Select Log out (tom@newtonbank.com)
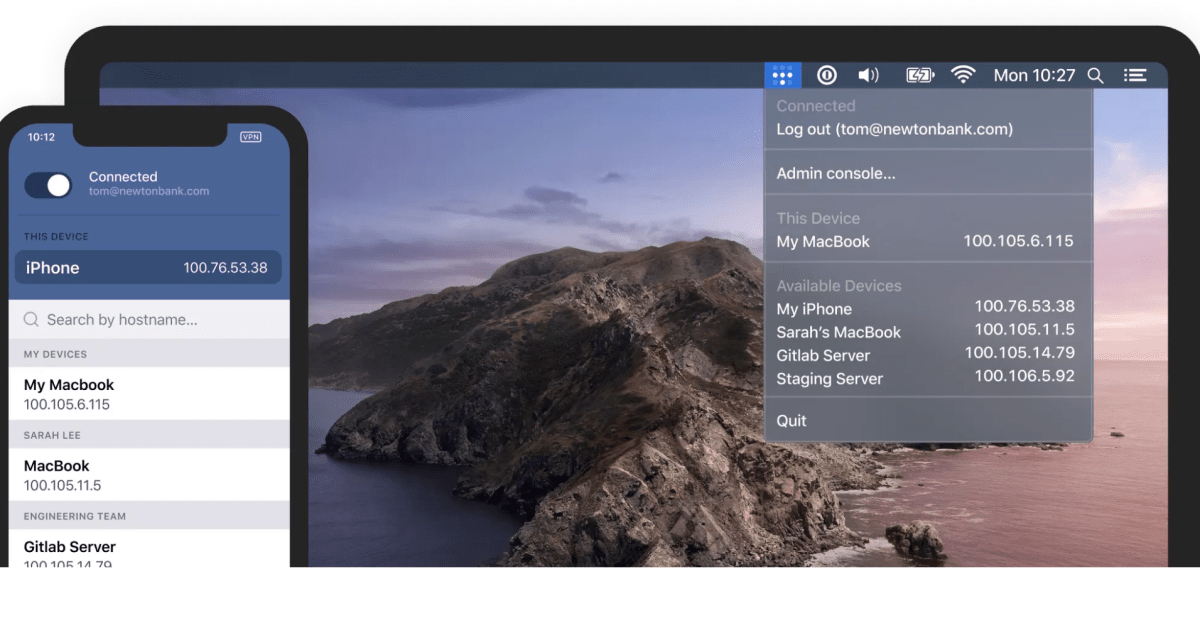This screenshot has width=1200, height=628. click(x=894, y=129)
